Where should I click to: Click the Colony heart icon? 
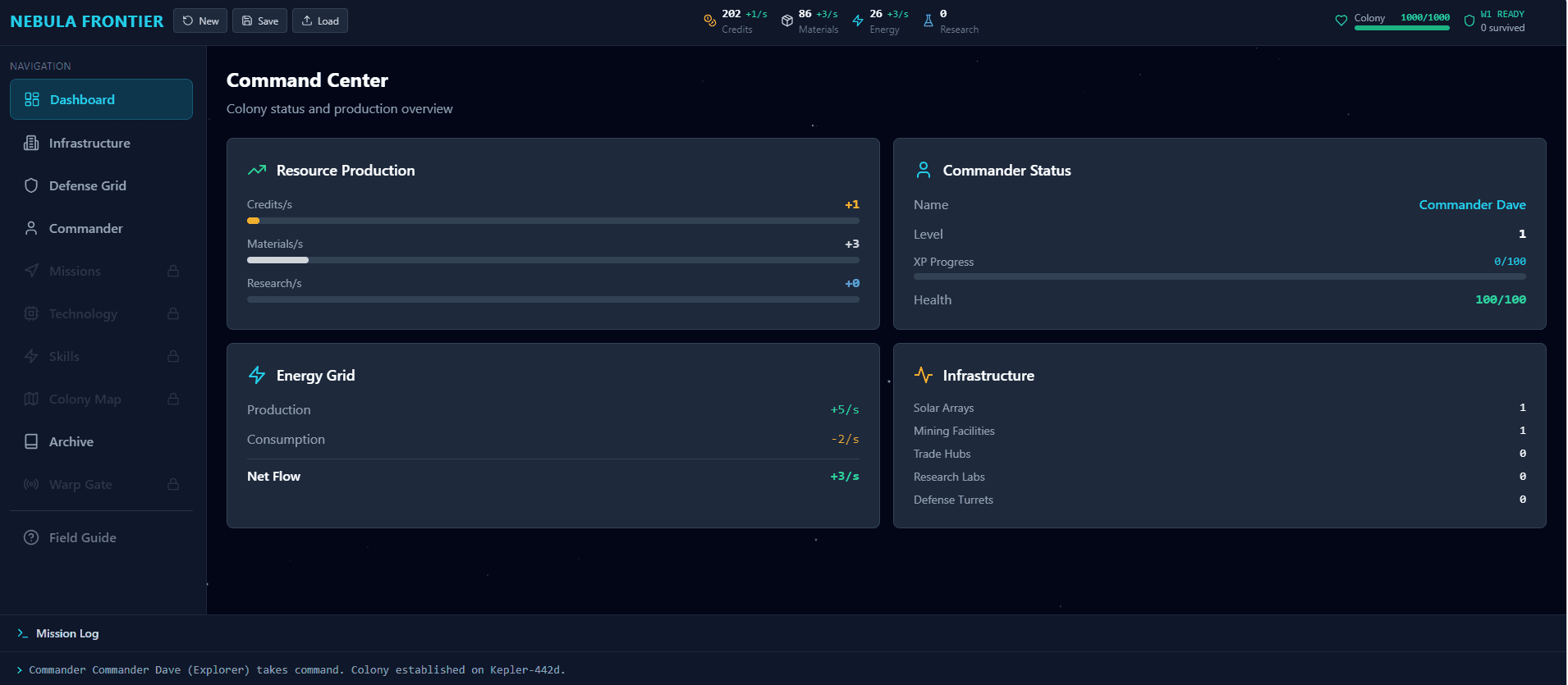pos(1341,21)
